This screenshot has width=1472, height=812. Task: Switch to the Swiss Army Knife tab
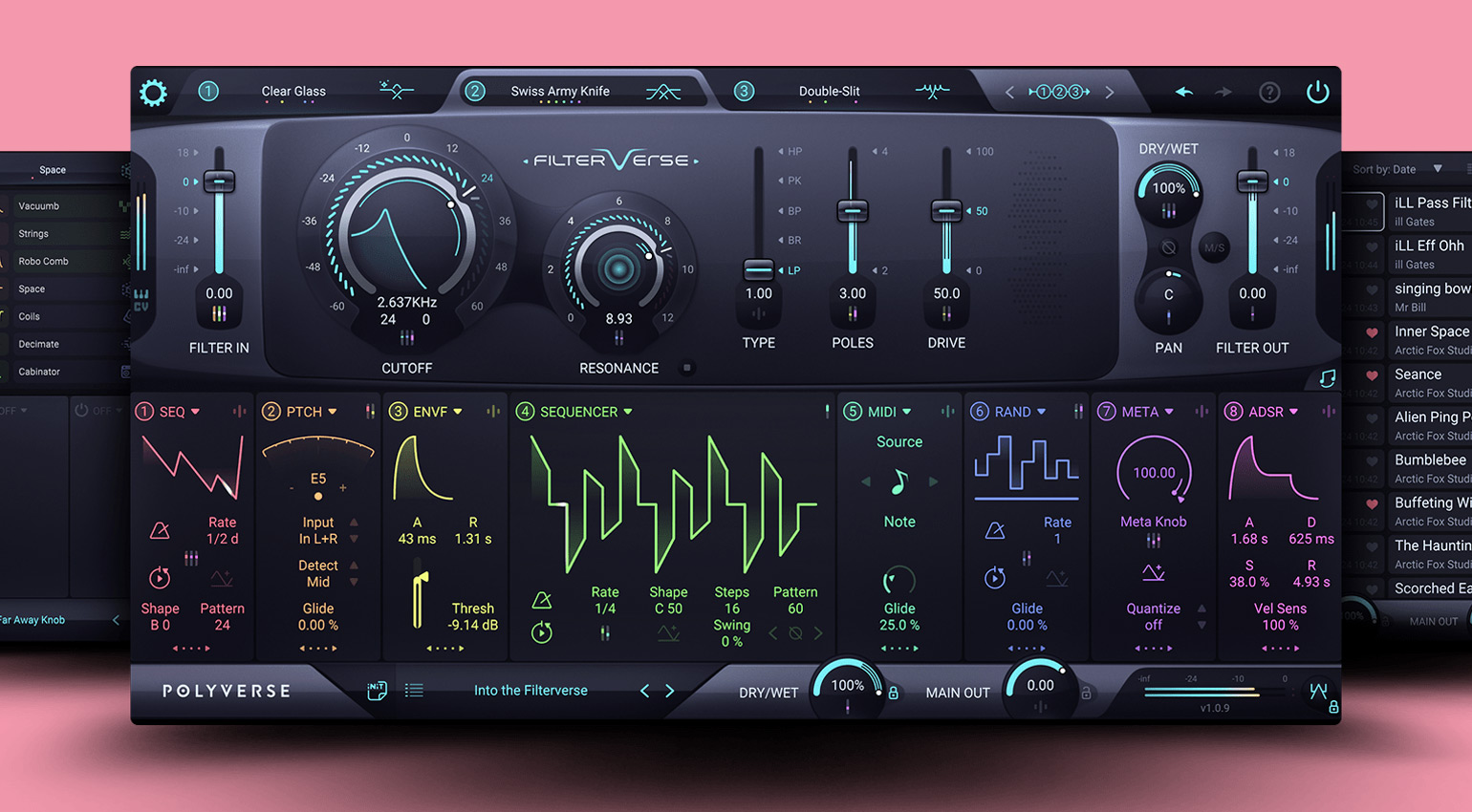coord(560,92)
